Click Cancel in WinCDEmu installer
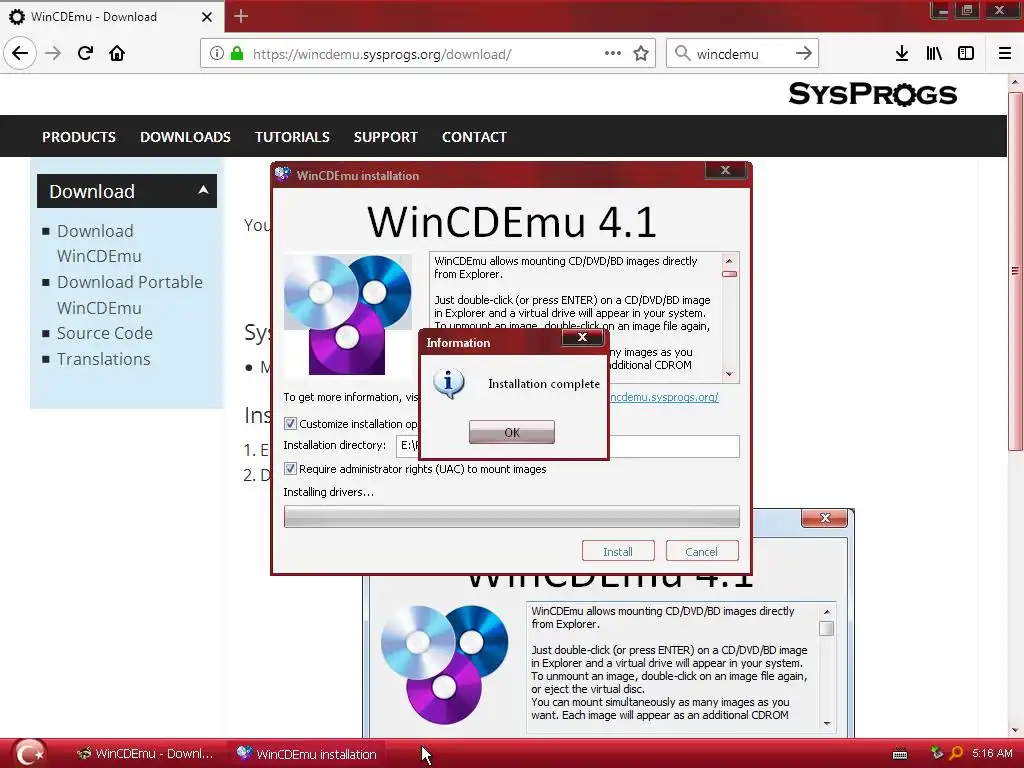 pos(701,551)
